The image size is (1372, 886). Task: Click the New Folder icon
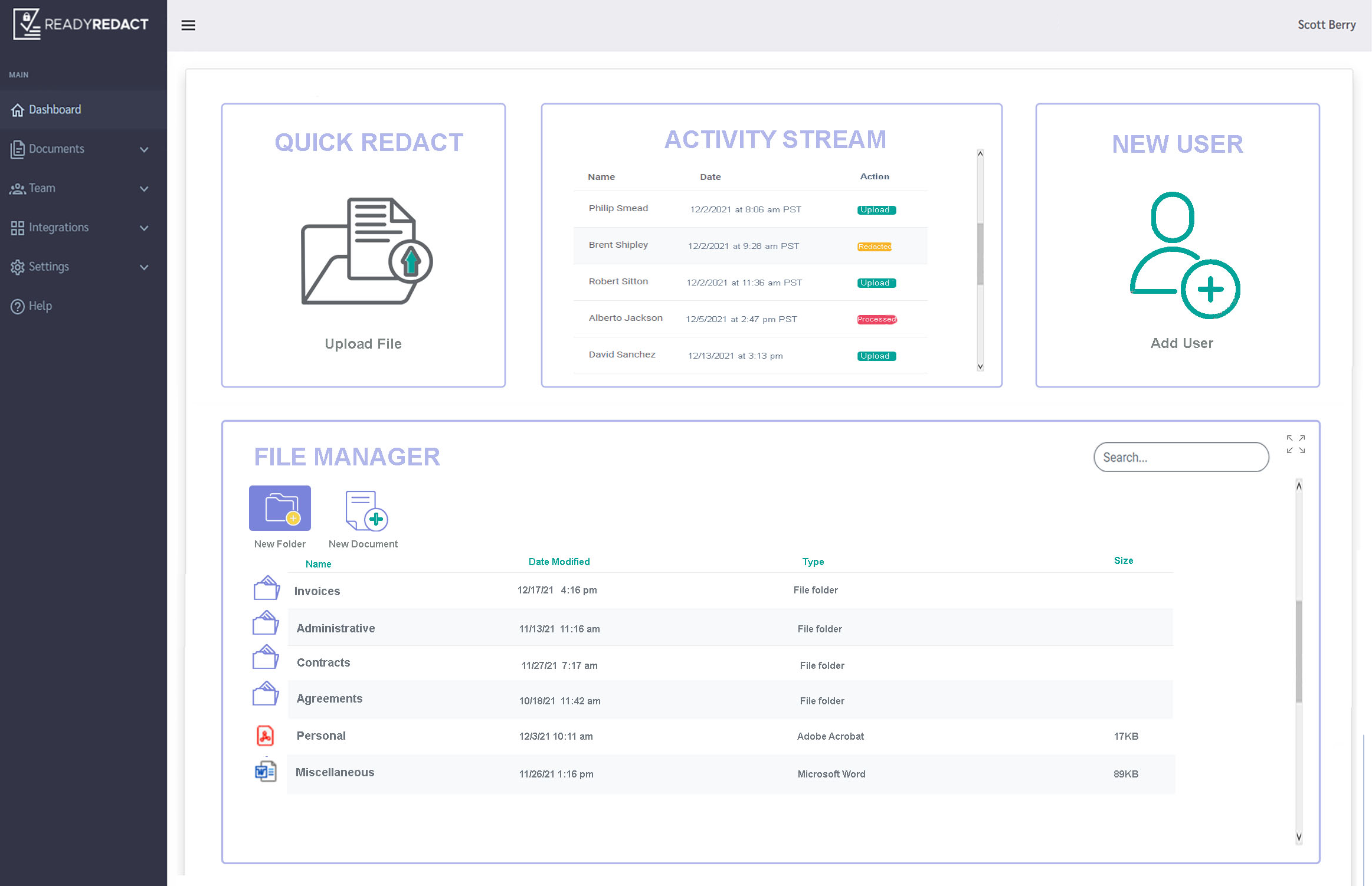point(280,508)
